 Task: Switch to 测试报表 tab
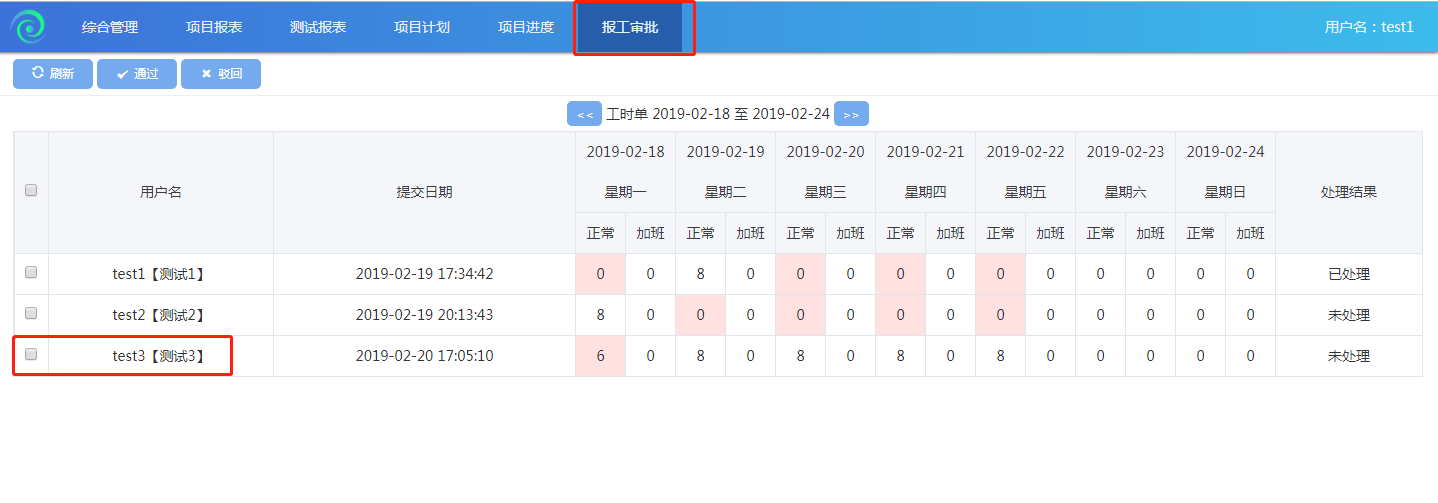[x=318, y=27]
